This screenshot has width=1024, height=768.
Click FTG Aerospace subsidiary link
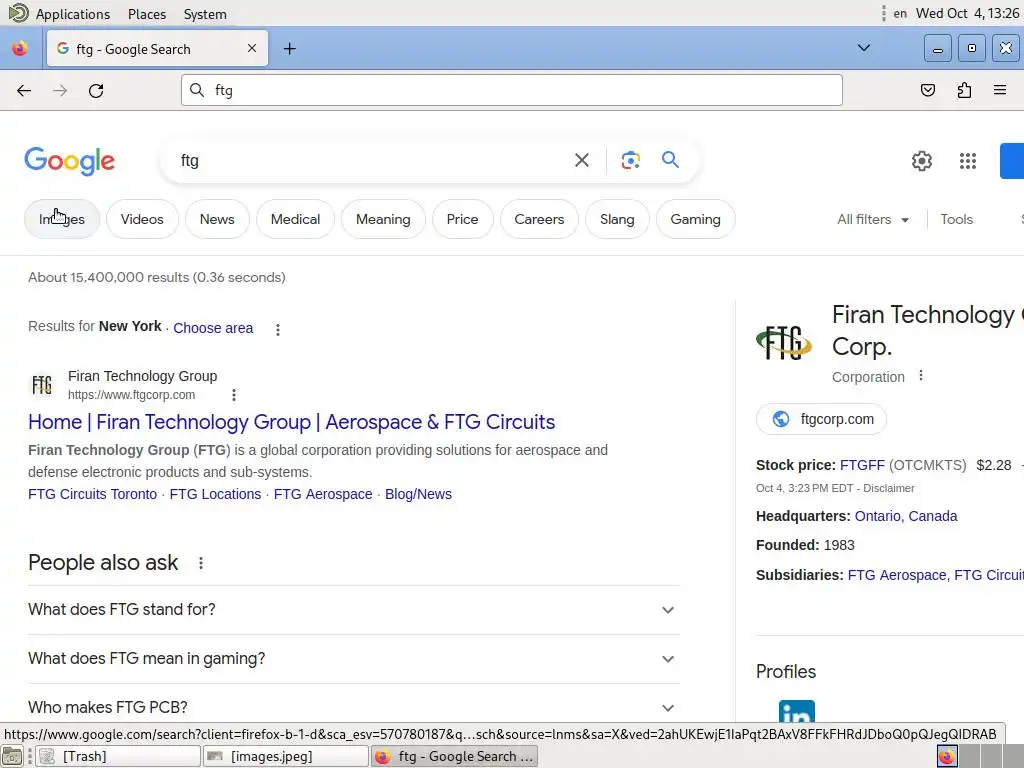coord(896,575)
